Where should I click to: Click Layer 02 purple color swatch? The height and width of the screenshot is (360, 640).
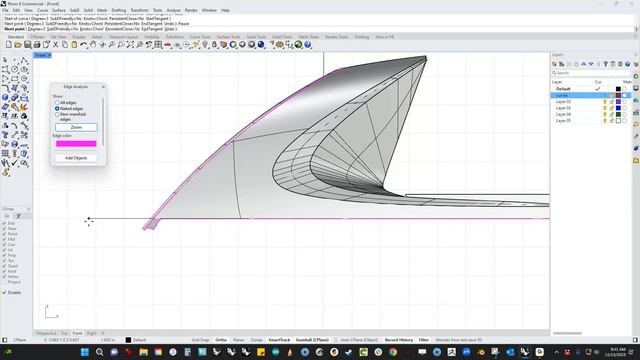[x=618, y=102]
